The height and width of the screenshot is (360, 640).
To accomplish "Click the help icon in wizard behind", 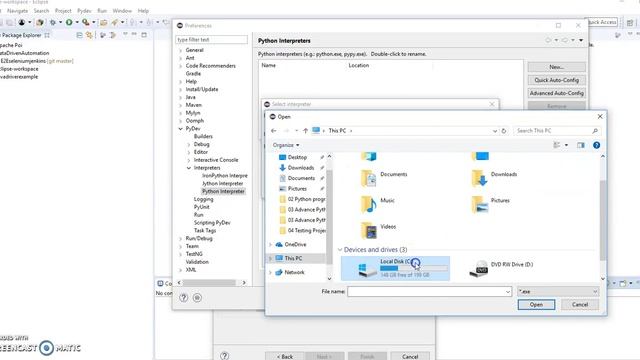I will coord(224,356).
